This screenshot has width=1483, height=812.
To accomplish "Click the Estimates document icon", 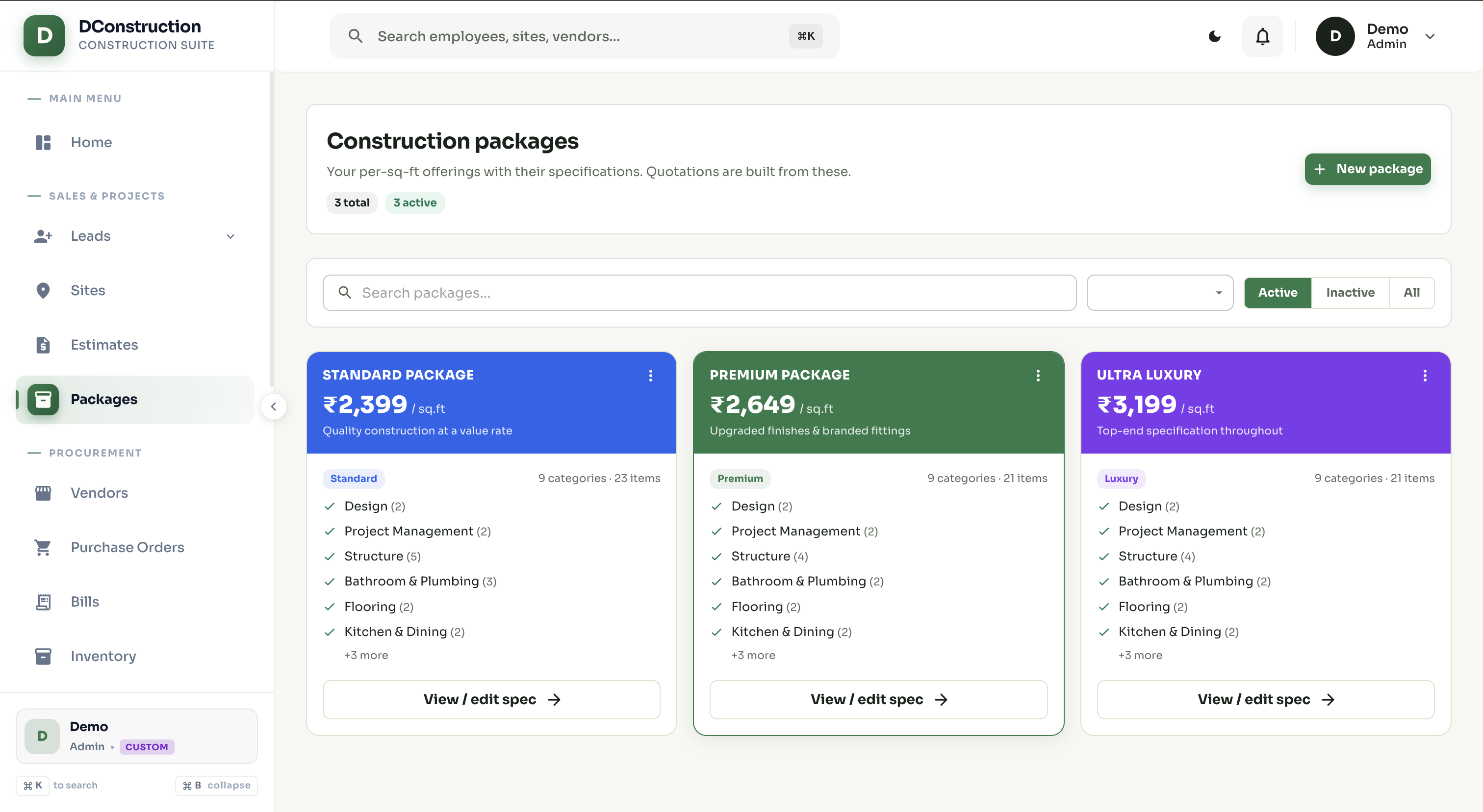I will click(43, 345).
